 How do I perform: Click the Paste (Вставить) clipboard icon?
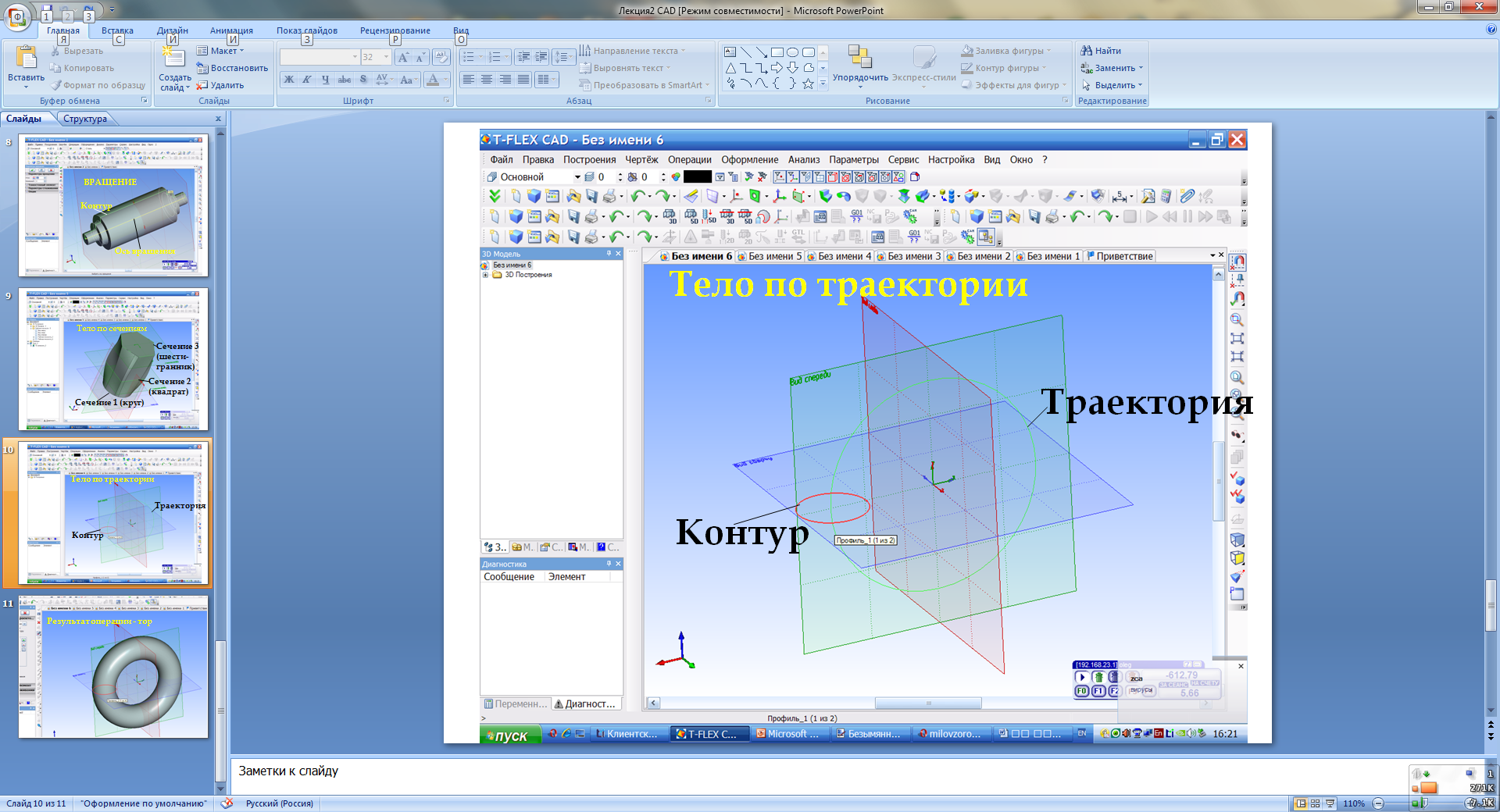click(26, 59)
